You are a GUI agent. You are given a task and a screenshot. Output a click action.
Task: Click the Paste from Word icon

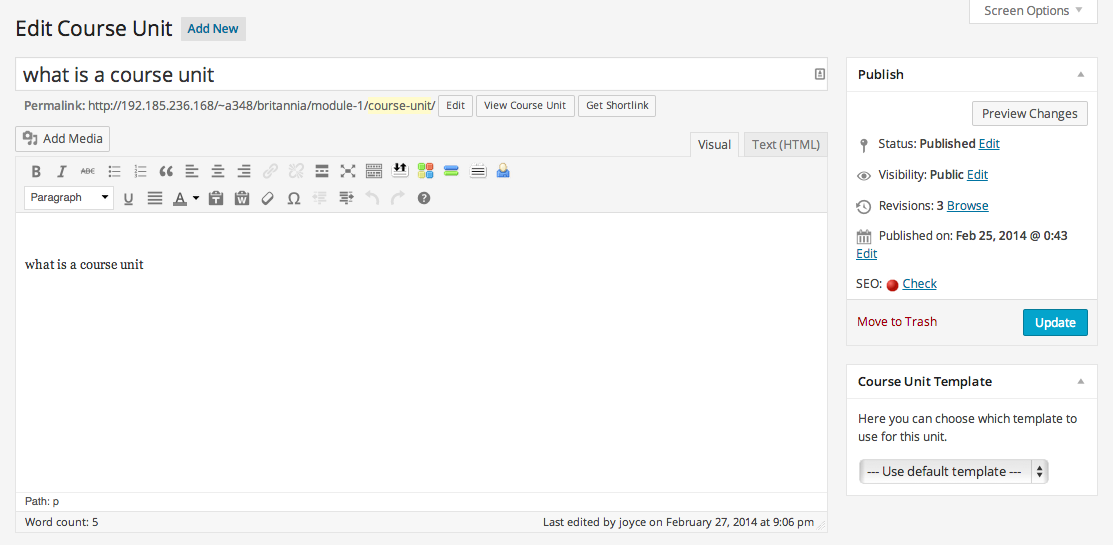click(x=242, y=198)
